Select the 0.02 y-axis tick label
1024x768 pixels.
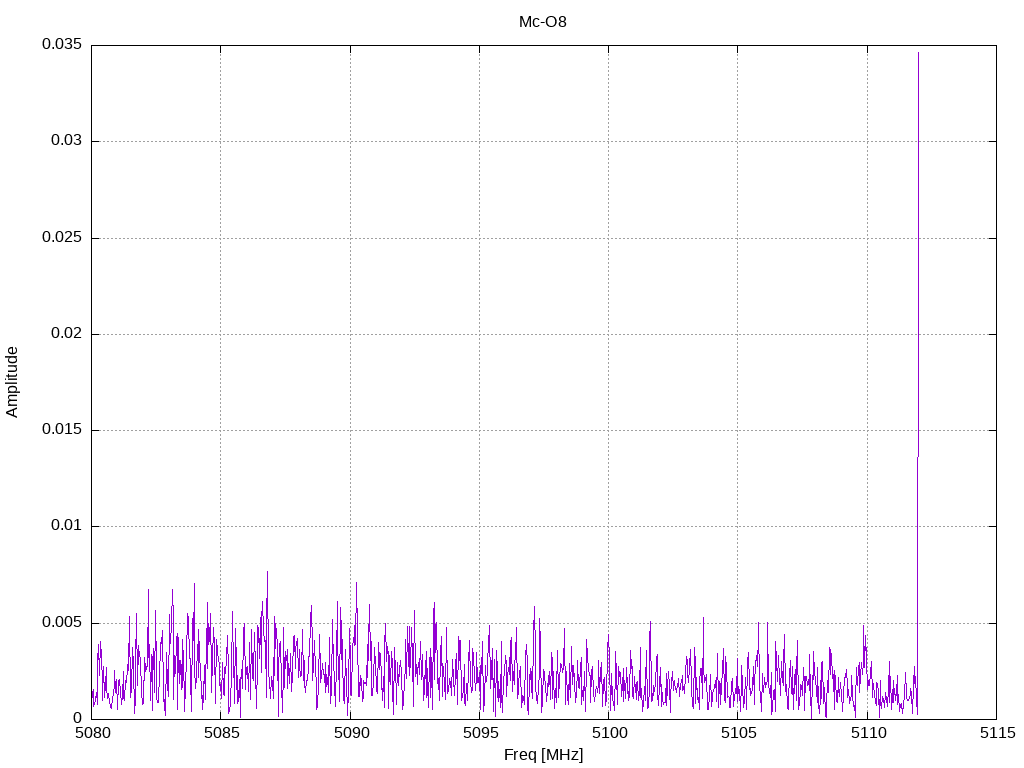[65, 334]
